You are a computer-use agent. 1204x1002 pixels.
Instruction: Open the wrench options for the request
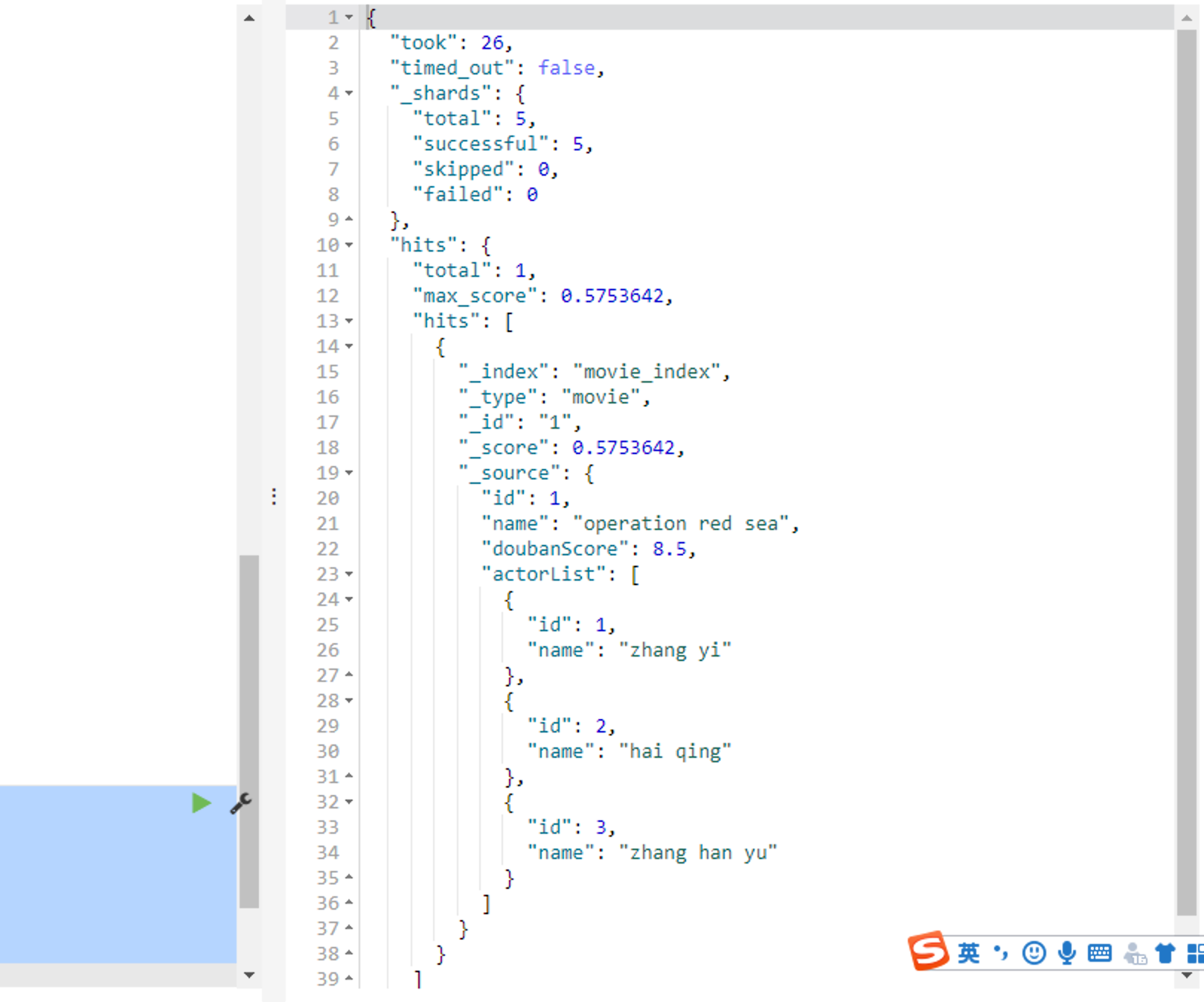[240, 803]
